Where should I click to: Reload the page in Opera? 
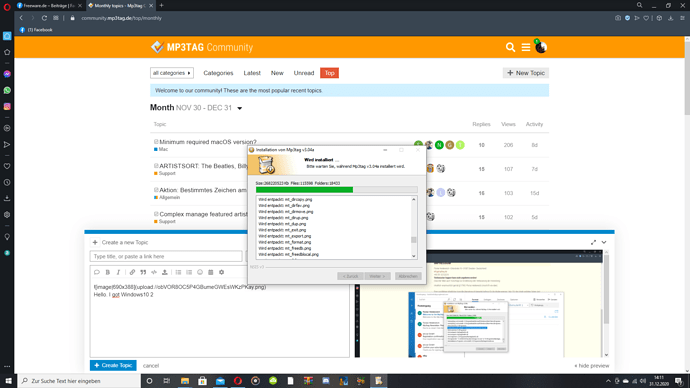44,18
